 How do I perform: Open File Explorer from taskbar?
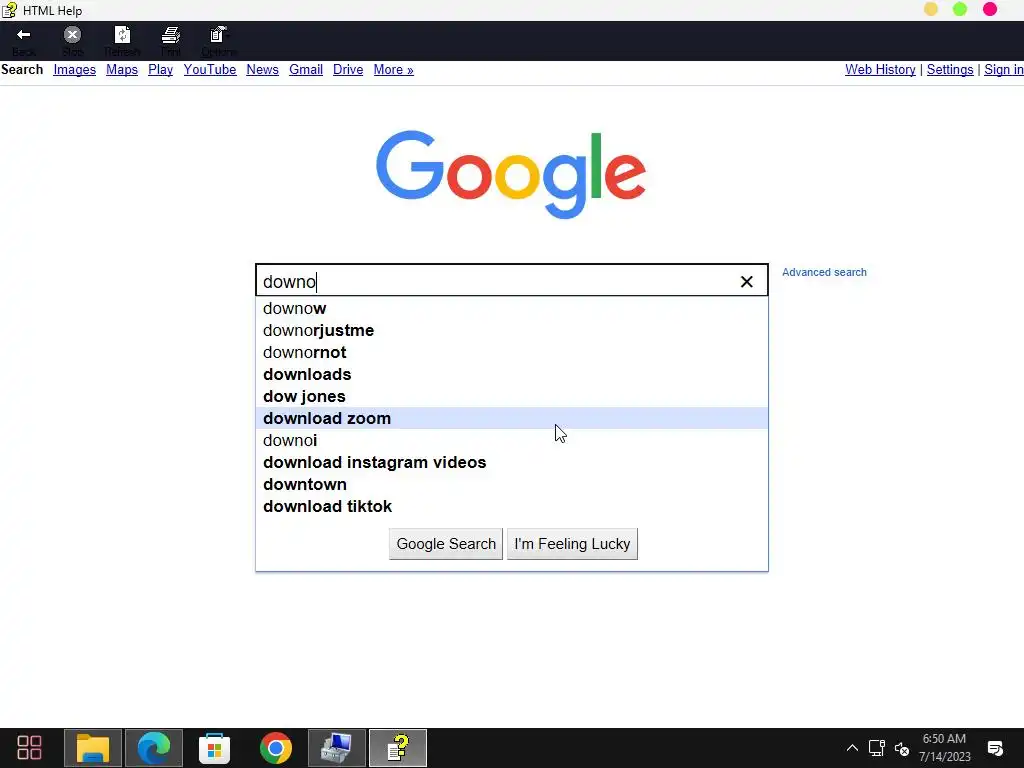click(93, 748)
